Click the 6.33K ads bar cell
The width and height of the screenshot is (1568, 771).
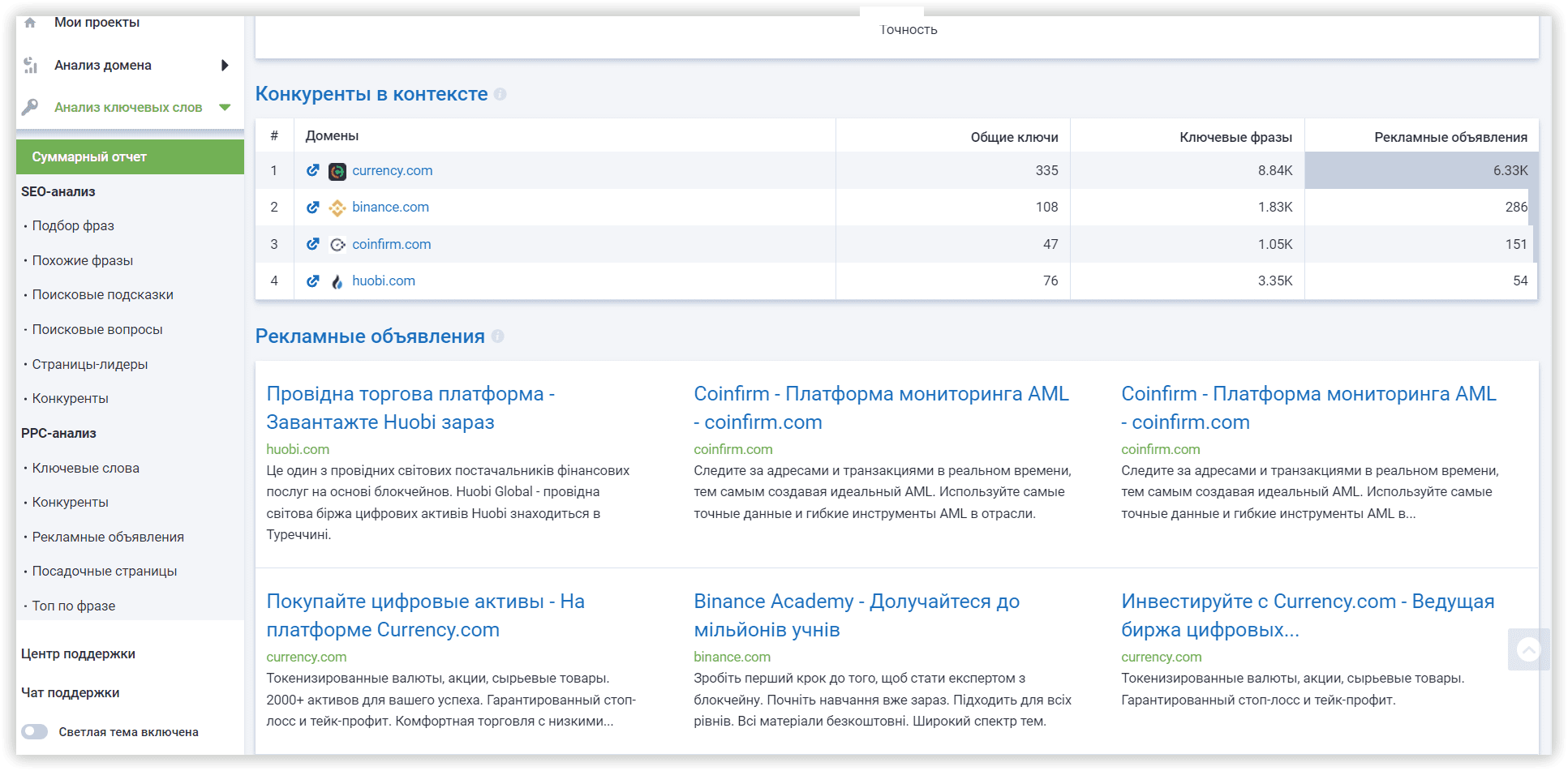click(x=1421, y=170)
